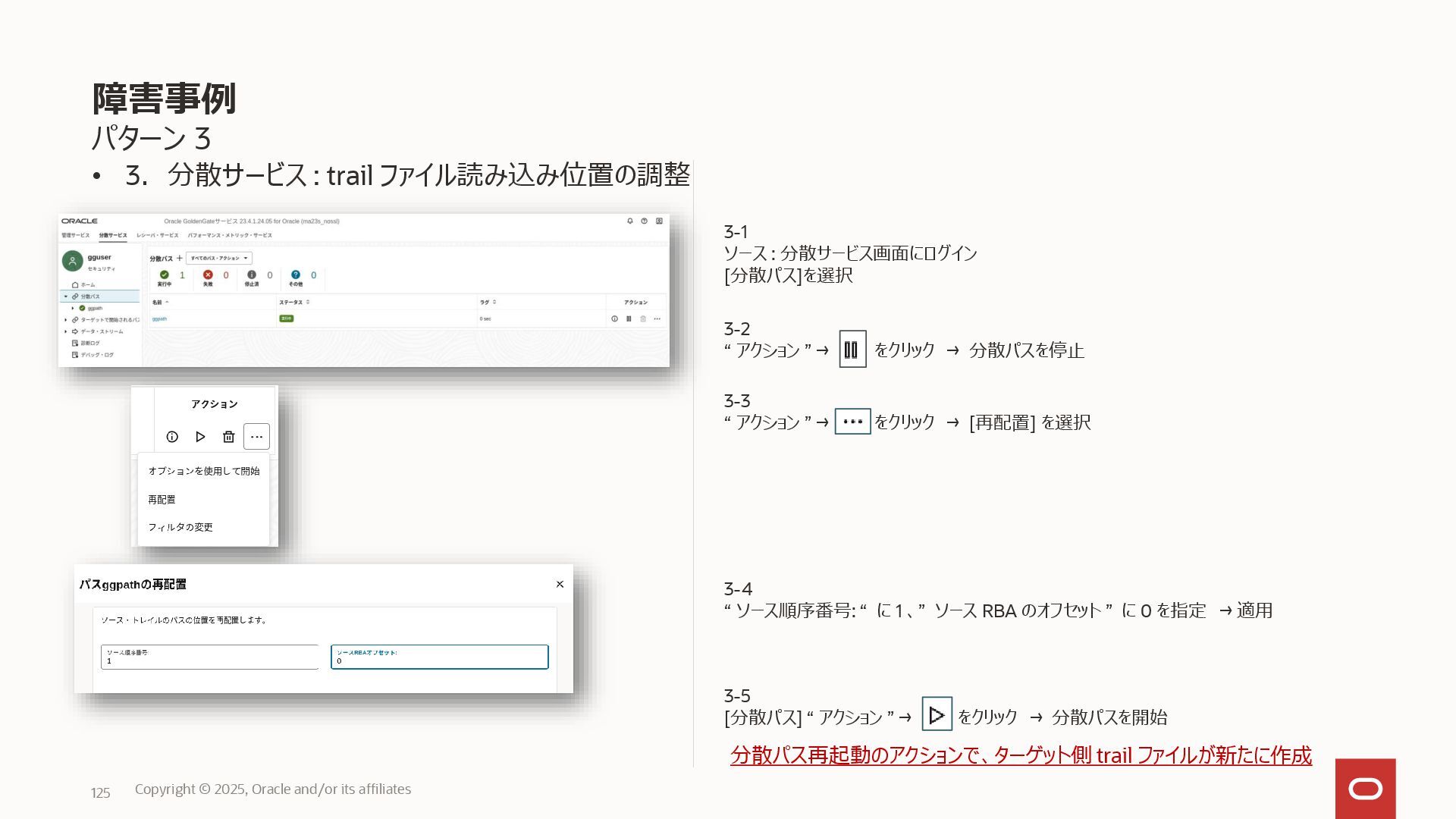The width and height of the screenshot is (1456, 819).
Task: Click the trash delete icon in アクション popup
Action: (228, 437)
